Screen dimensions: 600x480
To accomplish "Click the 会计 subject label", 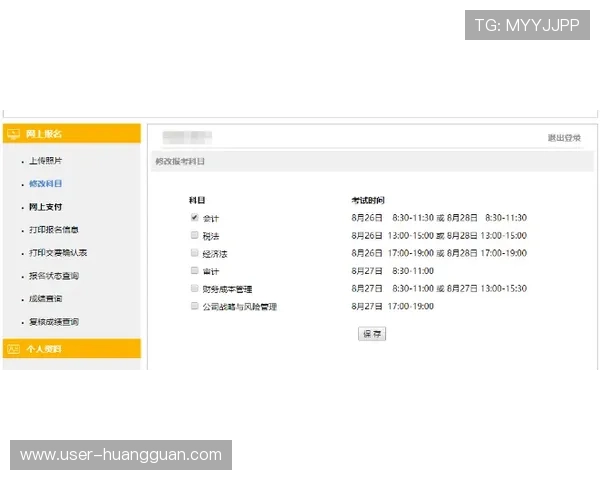I will [x=211, y=219].
